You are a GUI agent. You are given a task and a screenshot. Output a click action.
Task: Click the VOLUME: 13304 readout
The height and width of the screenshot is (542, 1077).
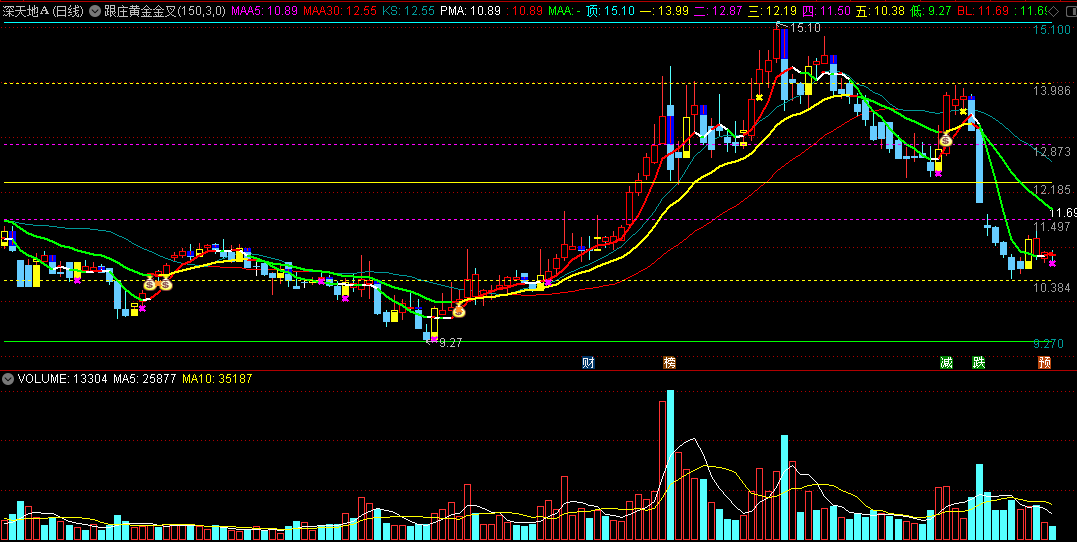pos(63,379)
